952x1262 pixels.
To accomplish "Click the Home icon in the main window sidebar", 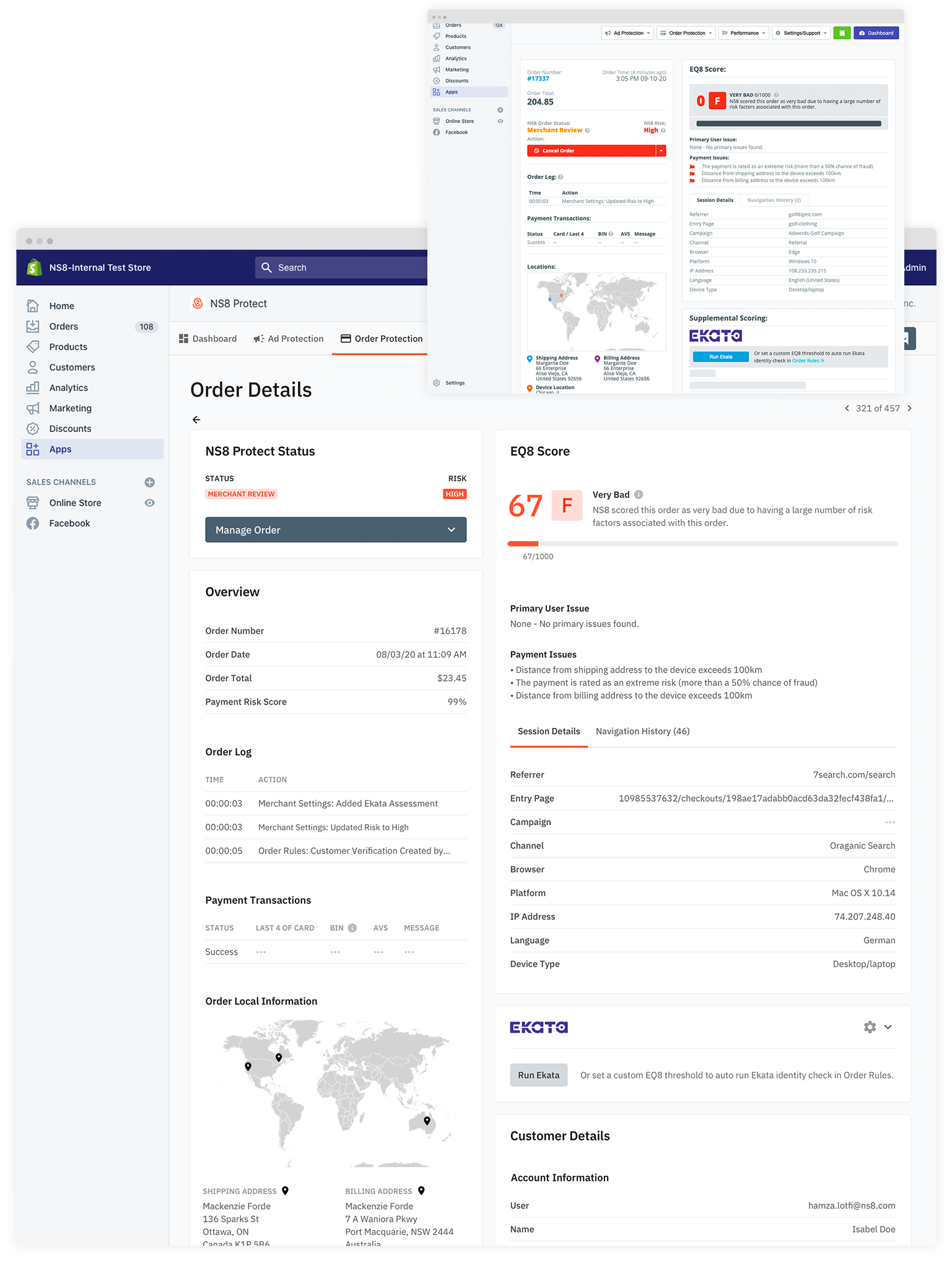I will coord(33,306).
